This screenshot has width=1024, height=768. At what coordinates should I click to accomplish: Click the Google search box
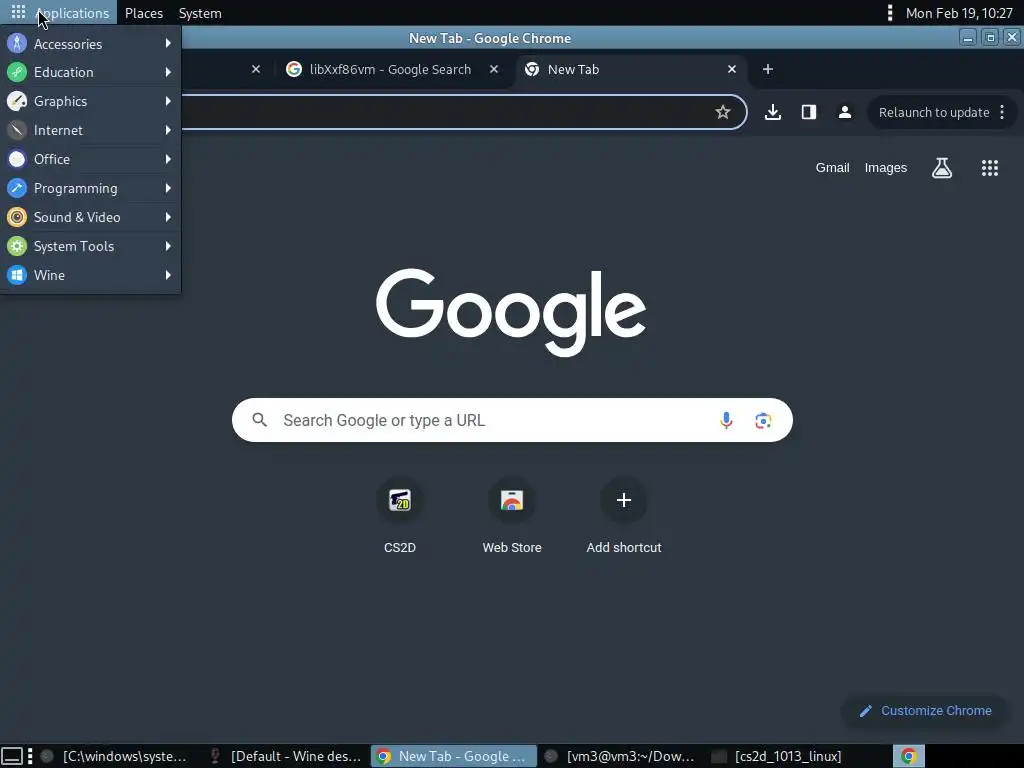[512, 420]
